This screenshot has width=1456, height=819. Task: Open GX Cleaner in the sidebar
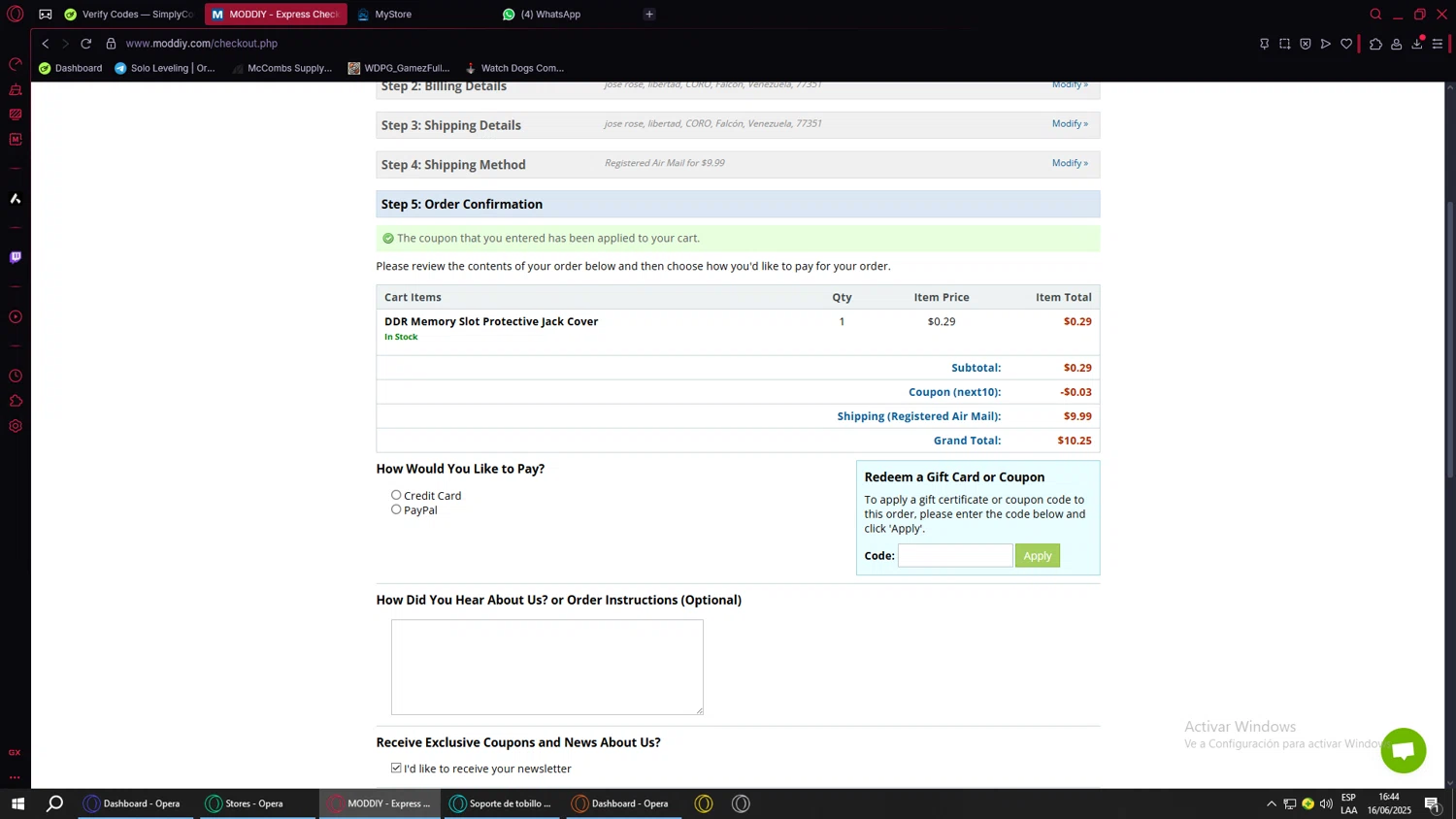click(x=16, y=89)
